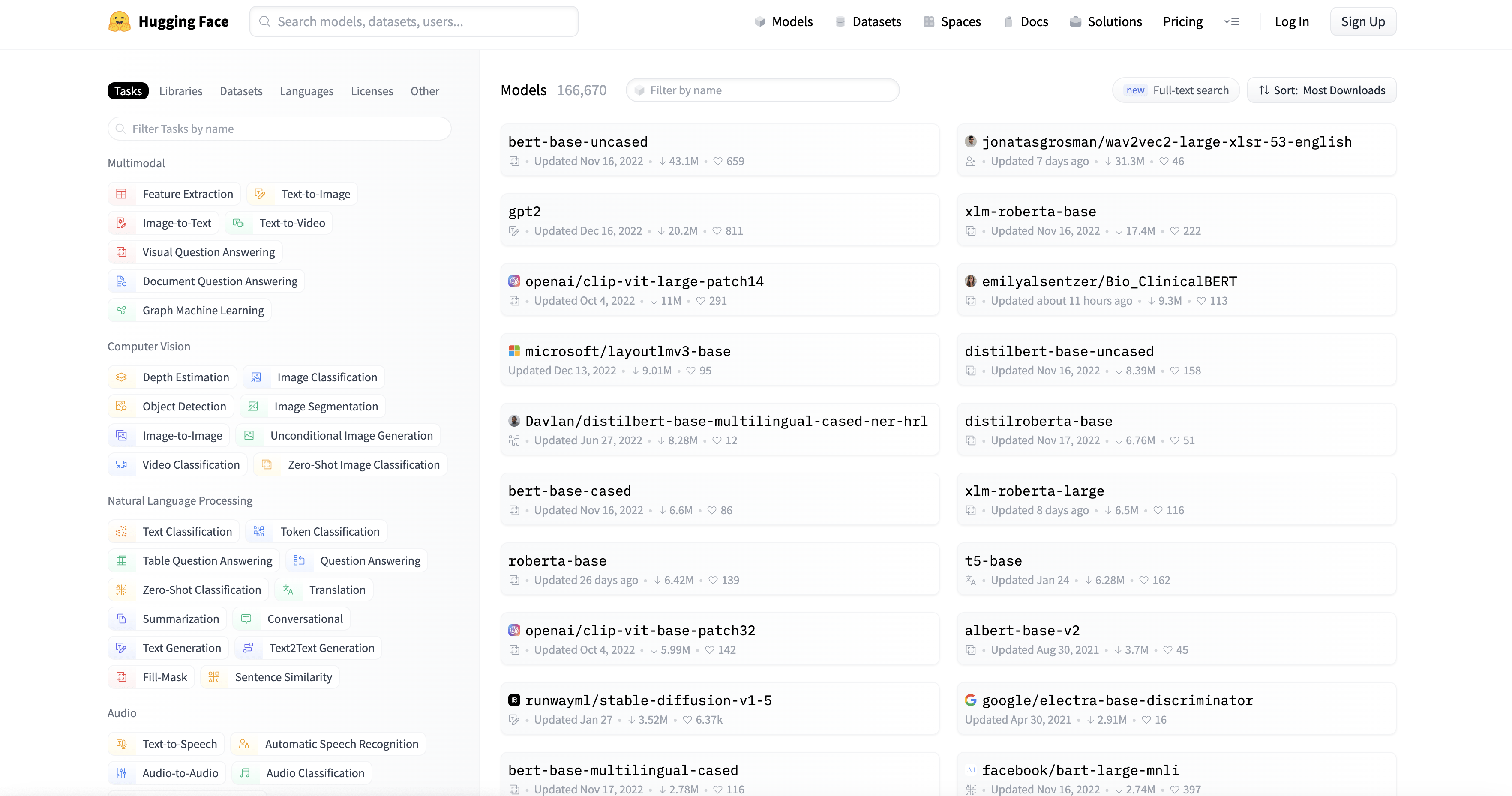Click the Zero-Shot Image Classification icon
The image size is (1512, 796).
pyautogui.click(x=267, y=464)
